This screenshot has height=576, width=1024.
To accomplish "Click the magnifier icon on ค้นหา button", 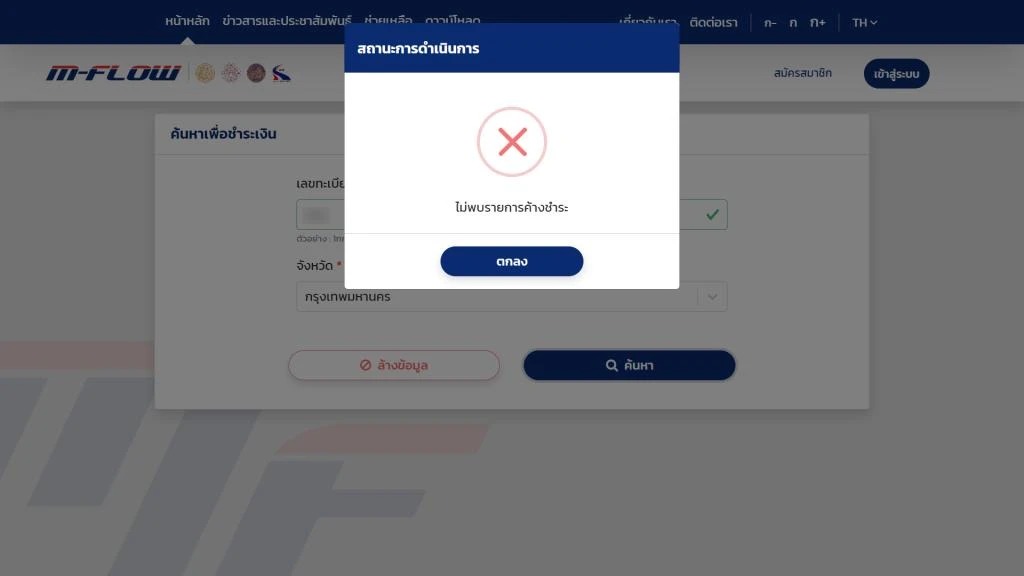I will 611,365.
